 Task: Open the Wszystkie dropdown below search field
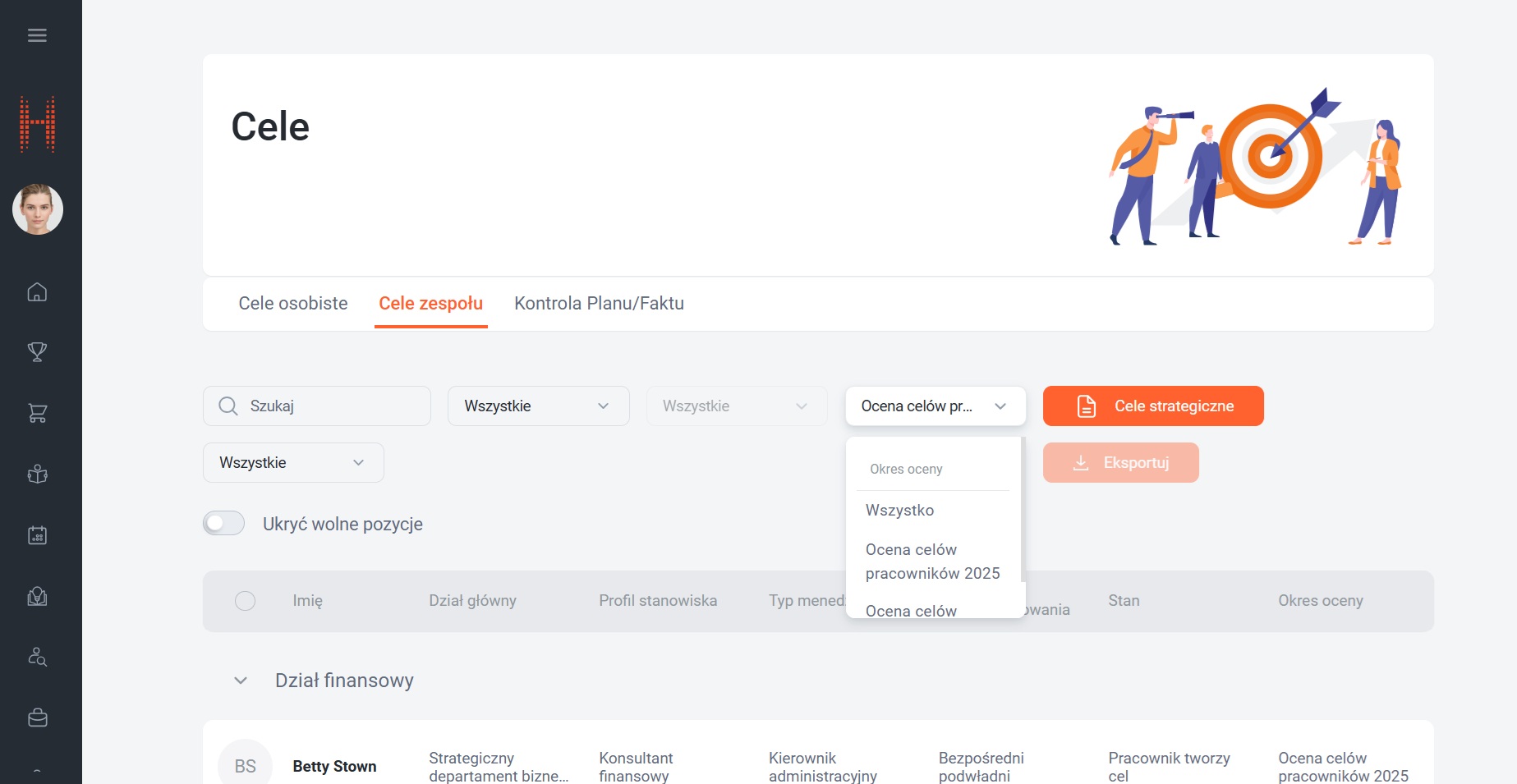tap(293, 463)
